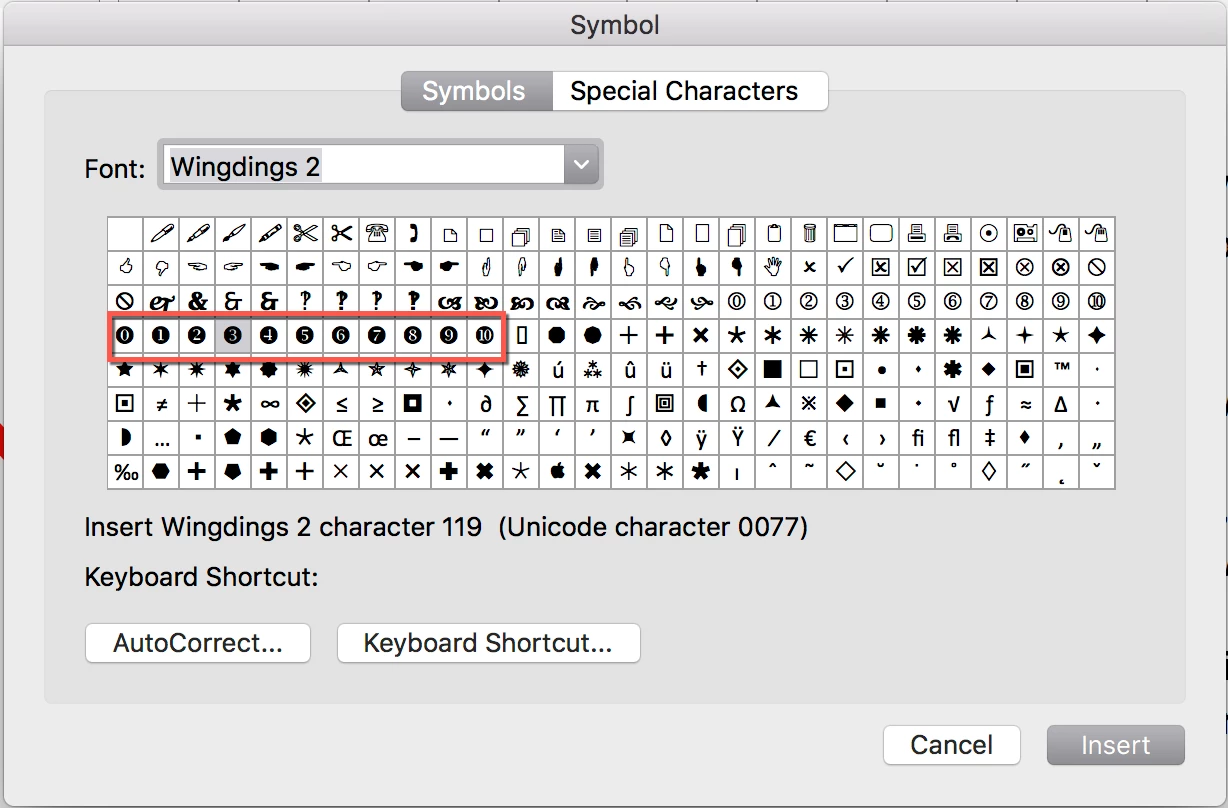The image size is (1228, 808).
Task: Select the trademark ™ symbol
Action: tap(1061, 370)
